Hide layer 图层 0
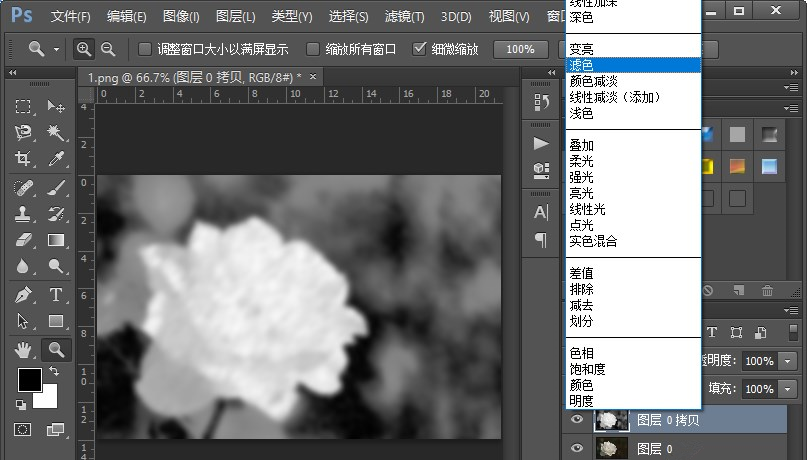 click(577, 448)
